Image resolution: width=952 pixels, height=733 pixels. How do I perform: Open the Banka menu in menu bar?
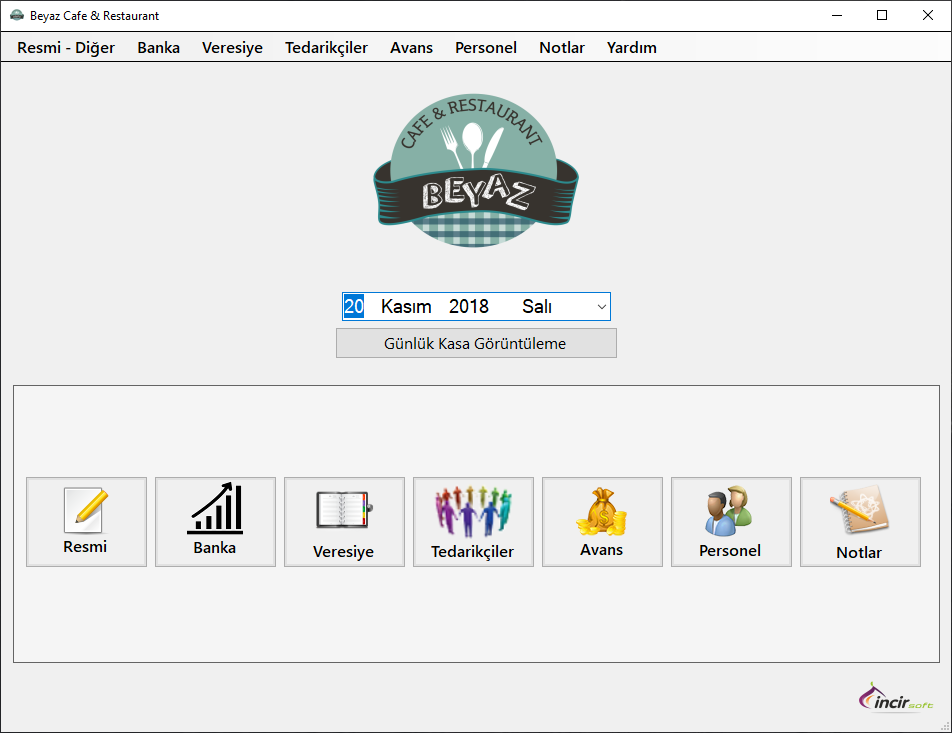coord(158,47)
